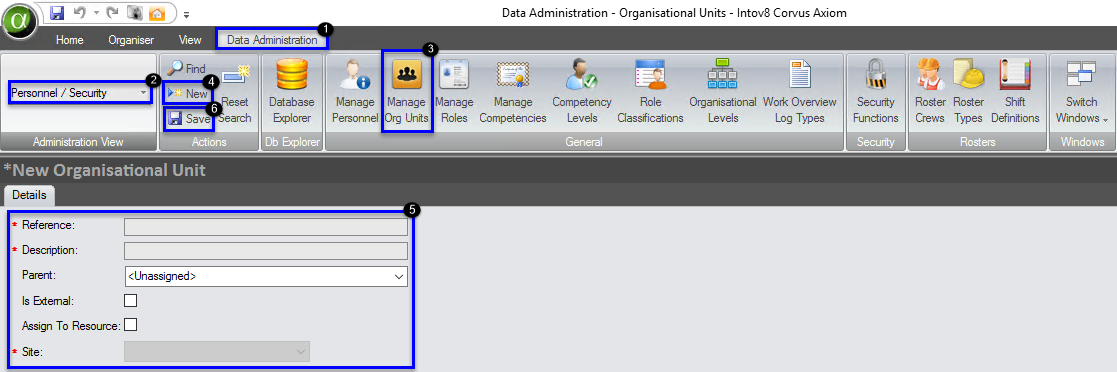The width and height of the screenshot is (1117, 372).
Task: Select the Details tab
Action: tap(29, 195)
